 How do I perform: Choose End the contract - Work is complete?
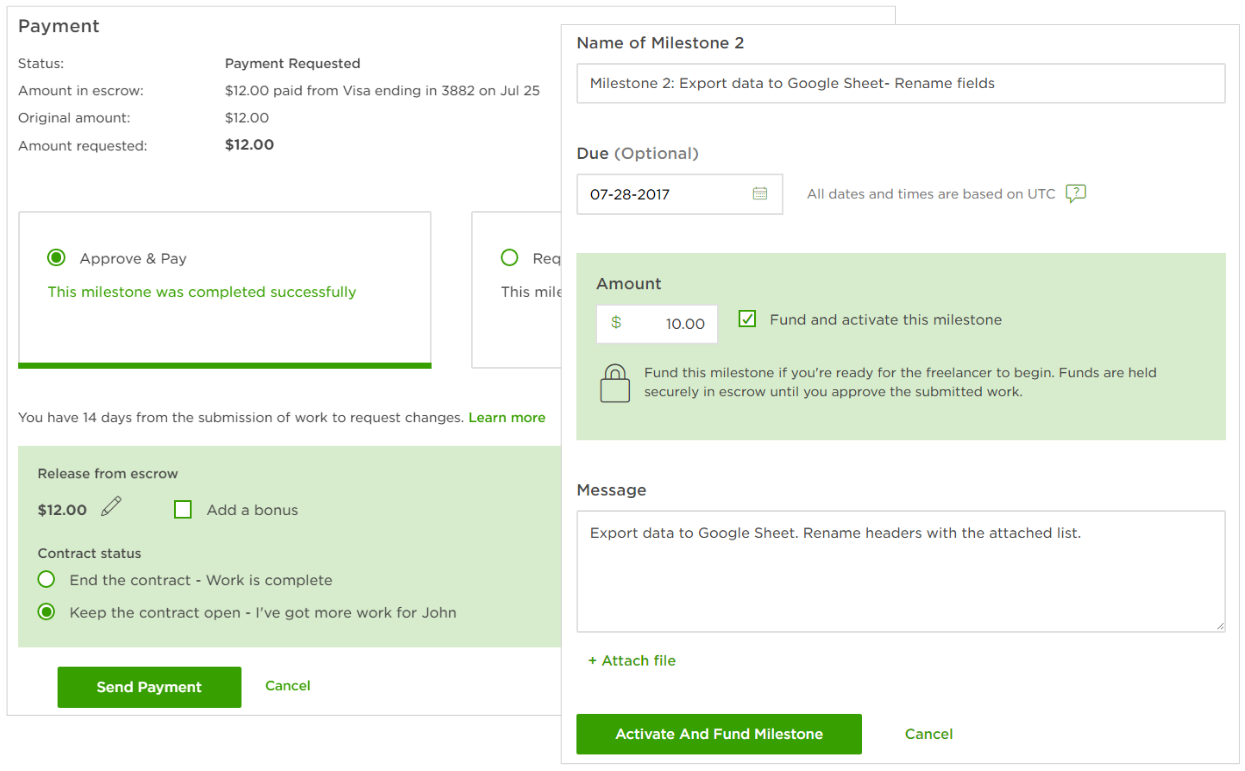click(47, 580)
